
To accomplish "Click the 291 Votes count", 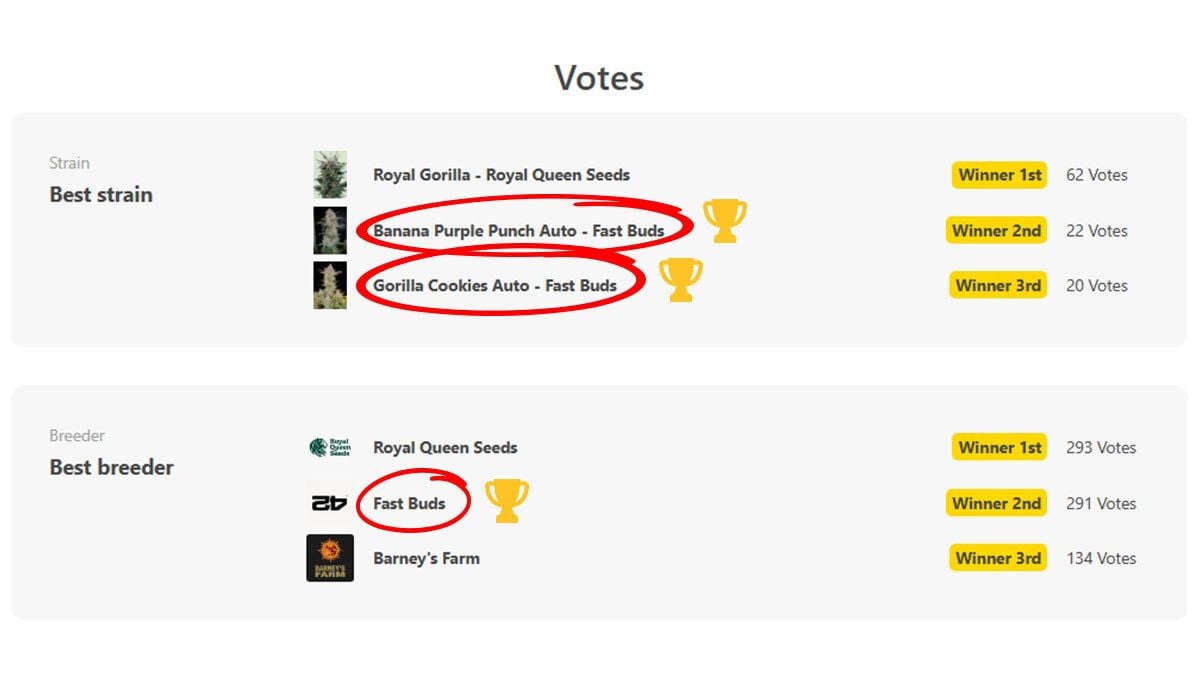I will pos(1101,503).
